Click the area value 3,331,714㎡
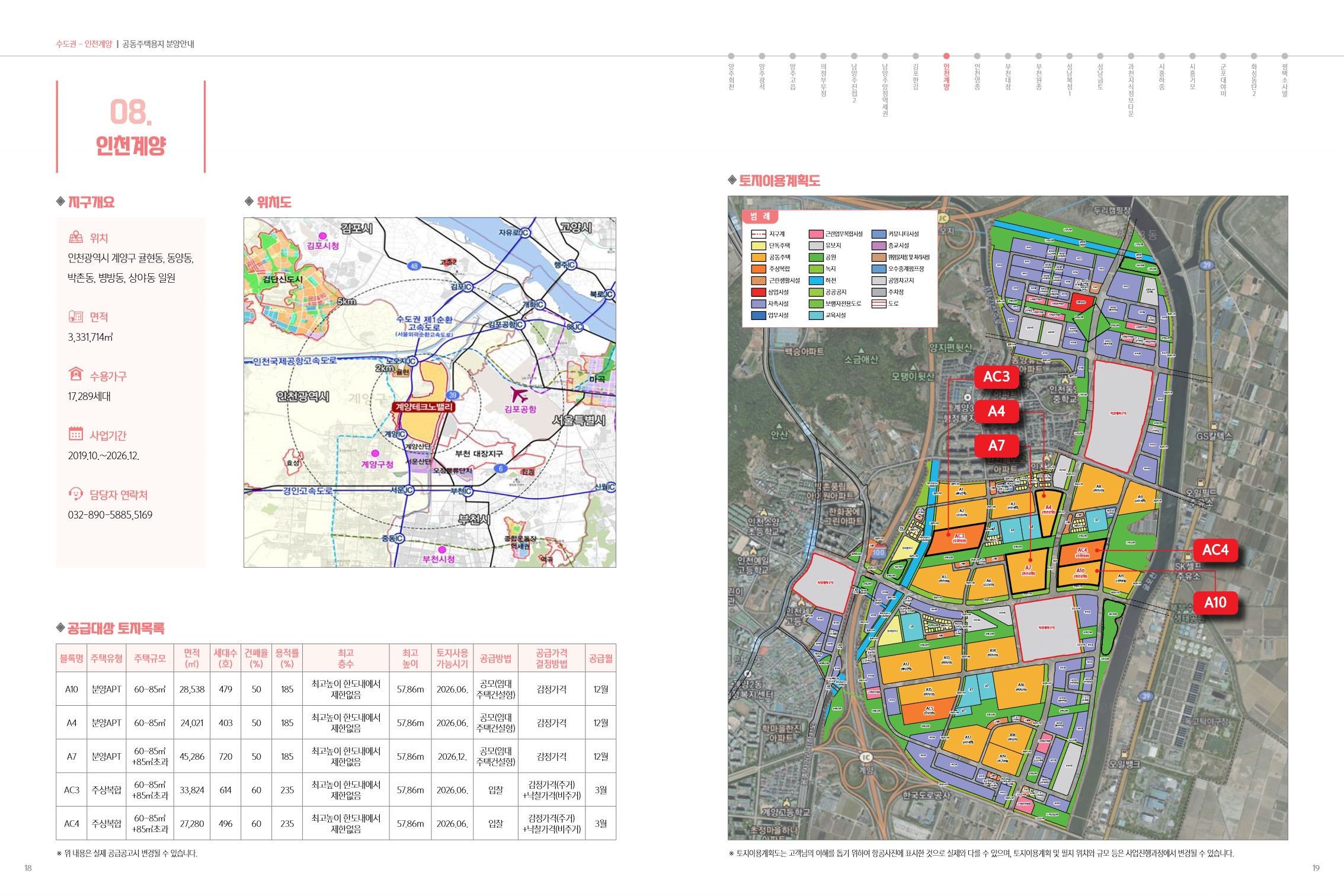The width and height of the screenshot is (1344, 896). pyautogui.click(x=90, y=337)
